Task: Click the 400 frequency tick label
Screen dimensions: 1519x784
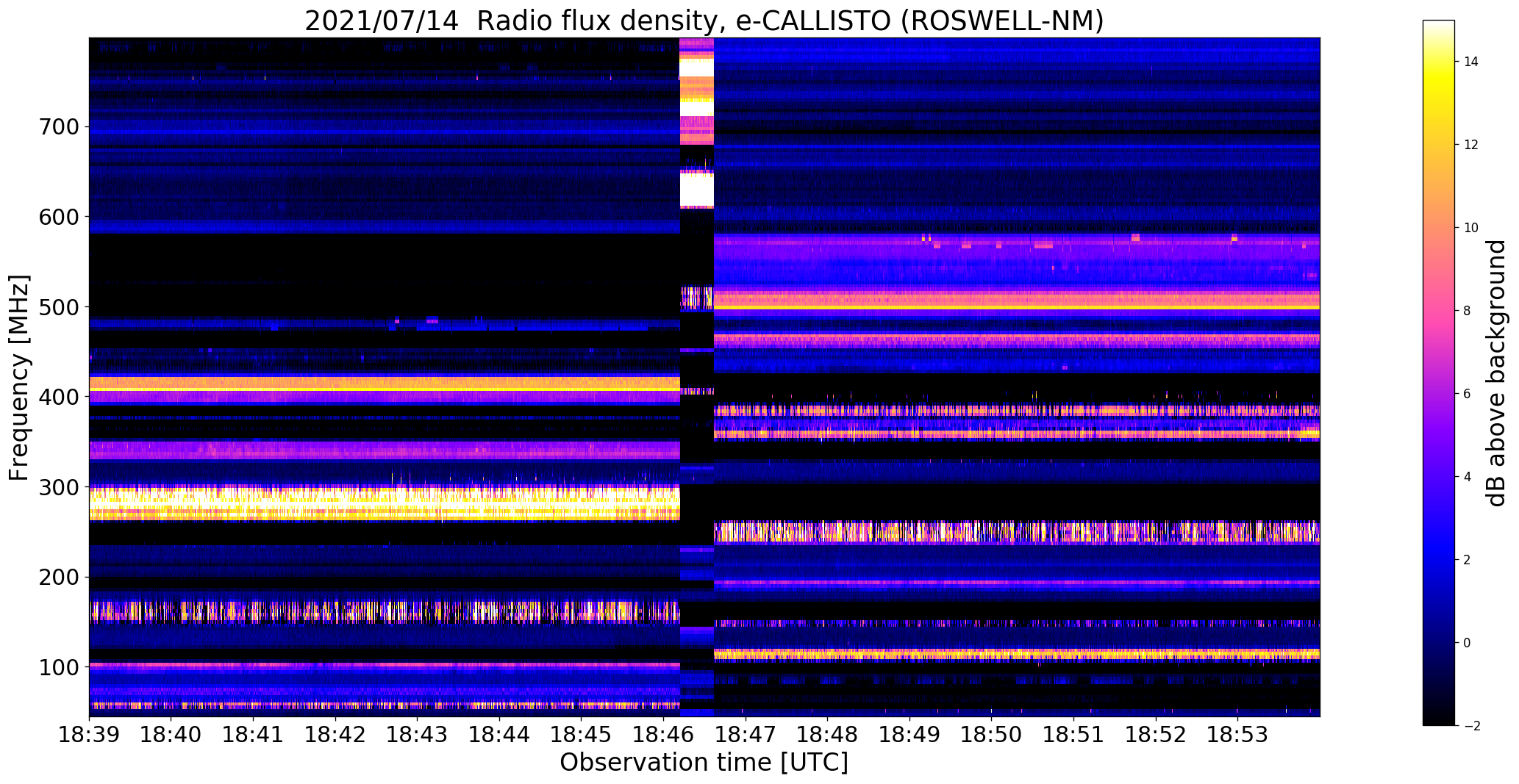Action: 58,397
